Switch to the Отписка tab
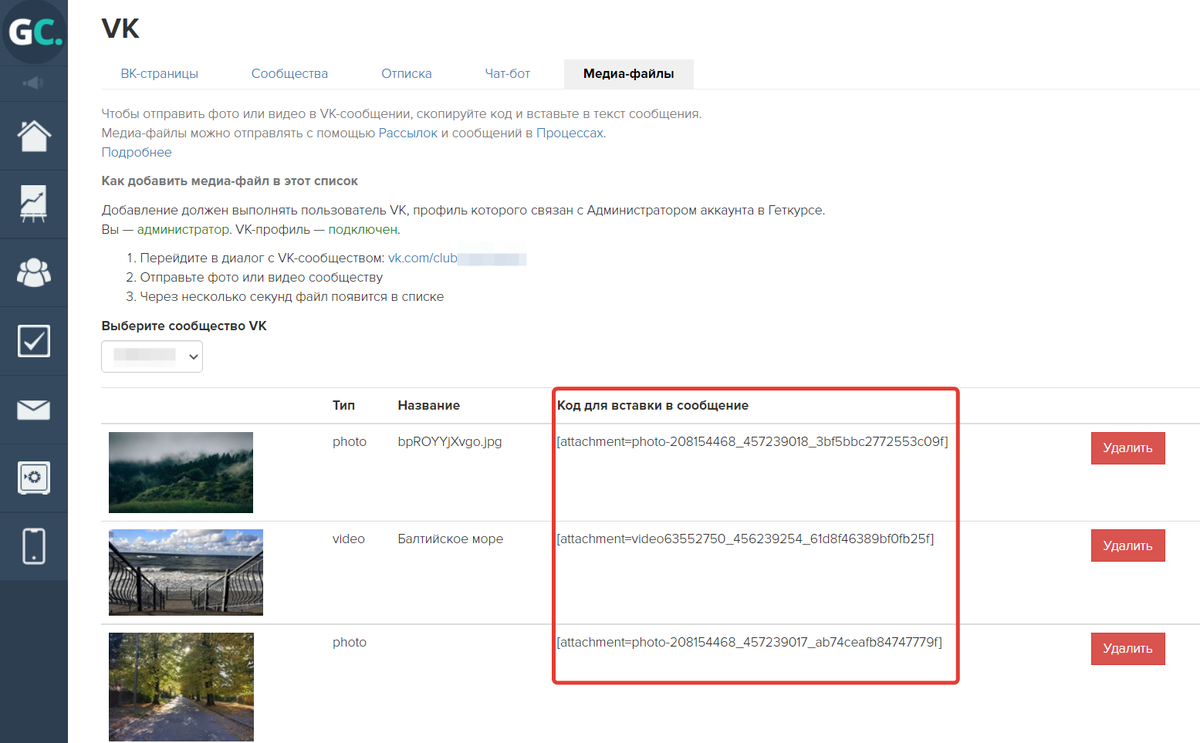Viewport: 1200px width, 743px height. tap(407, 74)
